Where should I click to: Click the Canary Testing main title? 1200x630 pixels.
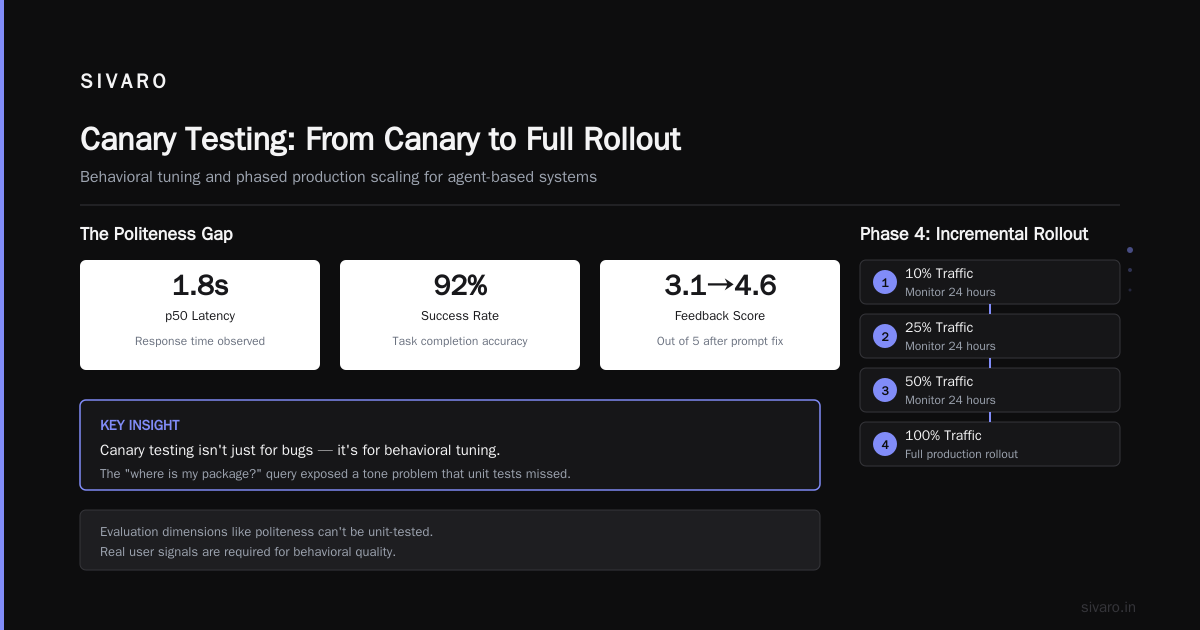pos(380,139)
